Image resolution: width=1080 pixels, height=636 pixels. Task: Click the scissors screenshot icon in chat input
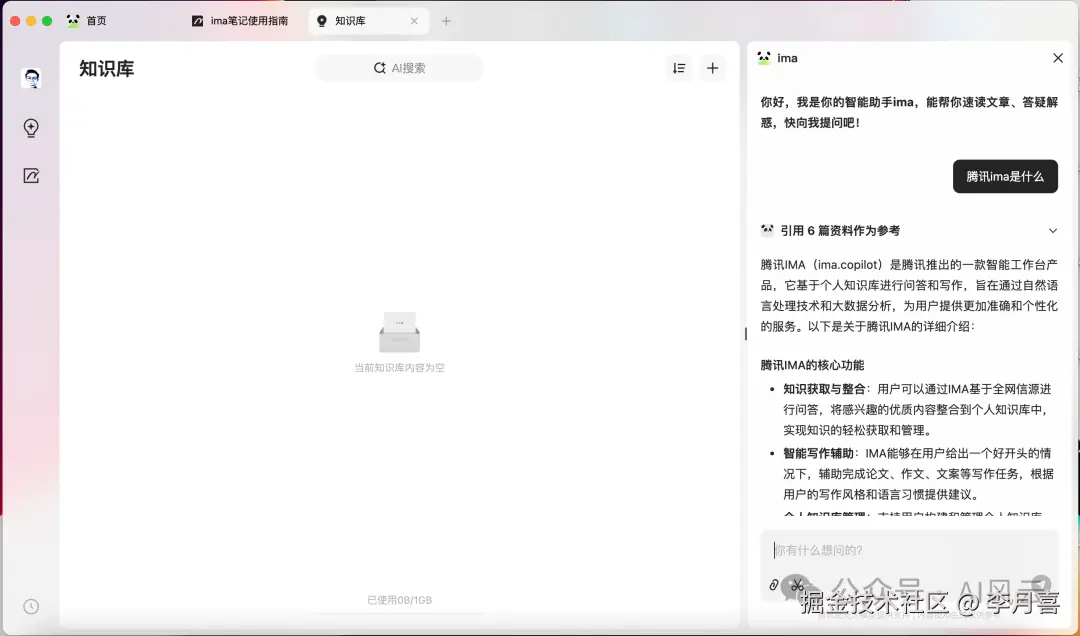click(x=797, y=584)
